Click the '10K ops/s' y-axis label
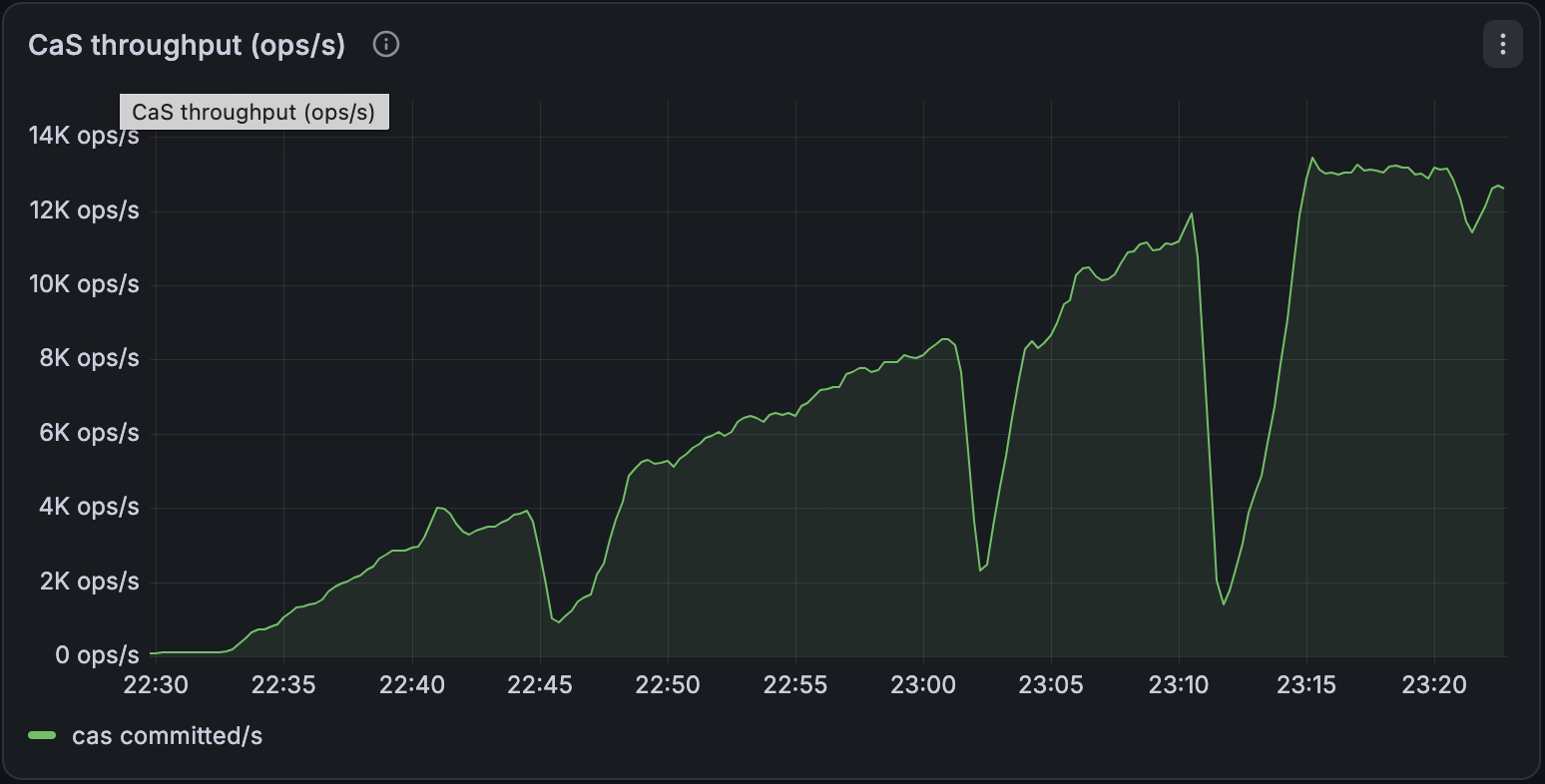Image resolution: width=1545 pixels, height=784 pixels. (84, 284)
